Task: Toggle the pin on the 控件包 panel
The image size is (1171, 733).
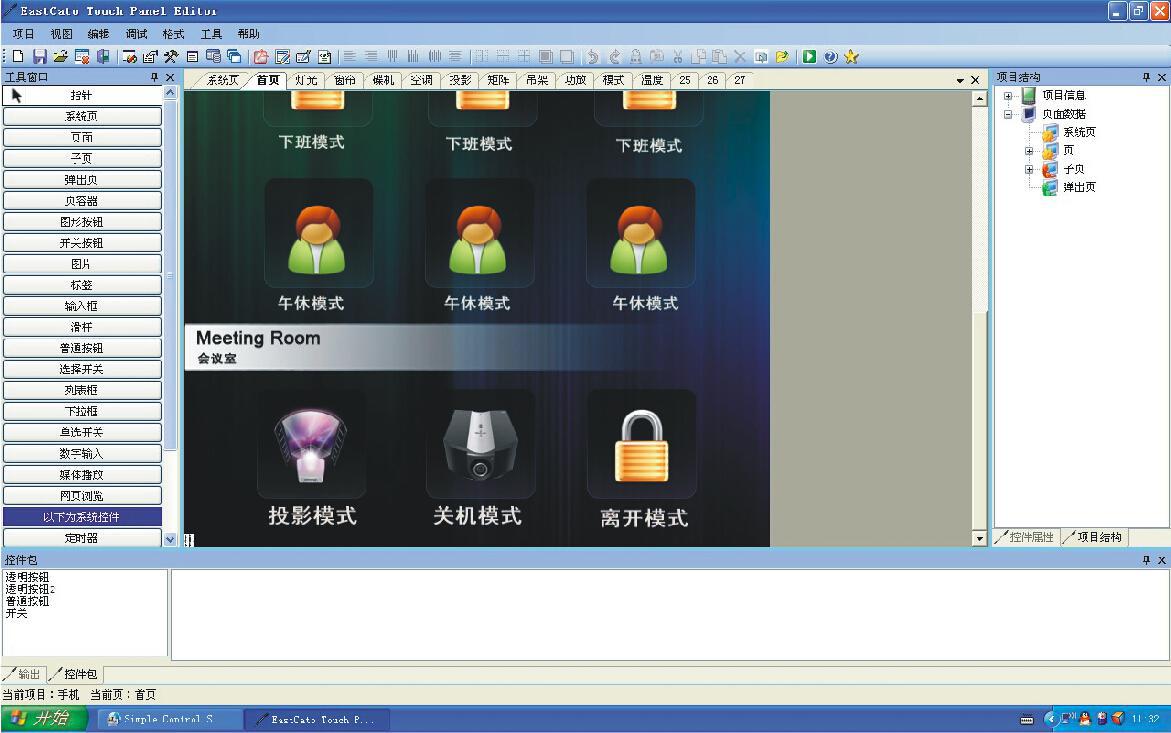Action: point(1148,561)
